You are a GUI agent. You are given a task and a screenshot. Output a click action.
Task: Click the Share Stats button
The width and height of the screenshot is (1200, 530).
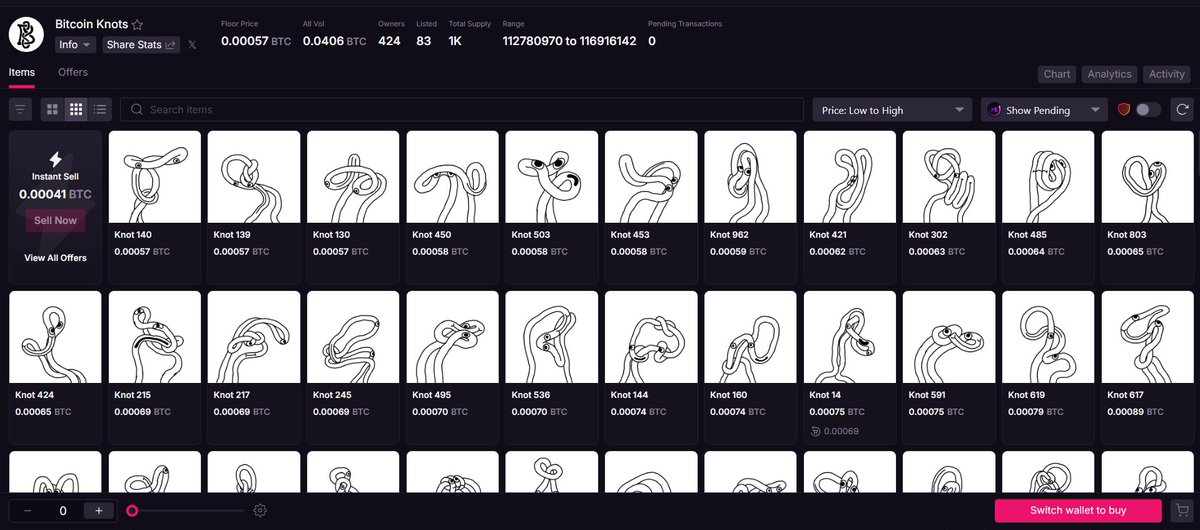(x=141, y=45)
